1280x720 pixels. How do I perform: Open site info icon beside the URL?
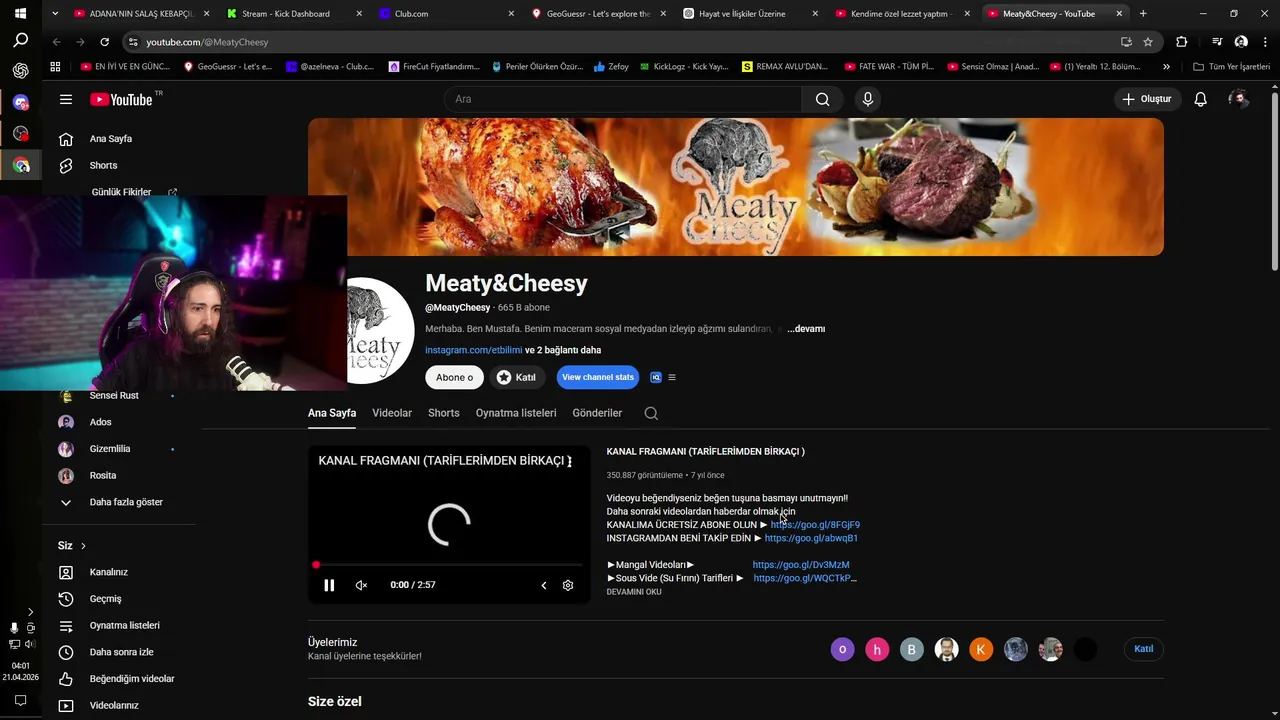tap(133, 42)
